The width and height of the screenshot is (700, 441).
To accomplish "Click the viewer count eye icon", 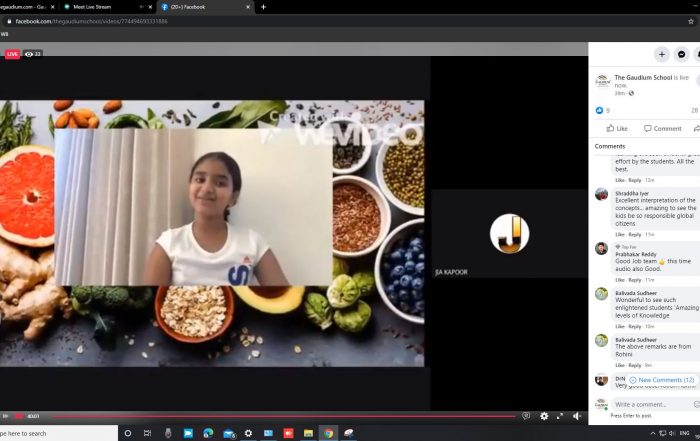I will coord(29,54).
